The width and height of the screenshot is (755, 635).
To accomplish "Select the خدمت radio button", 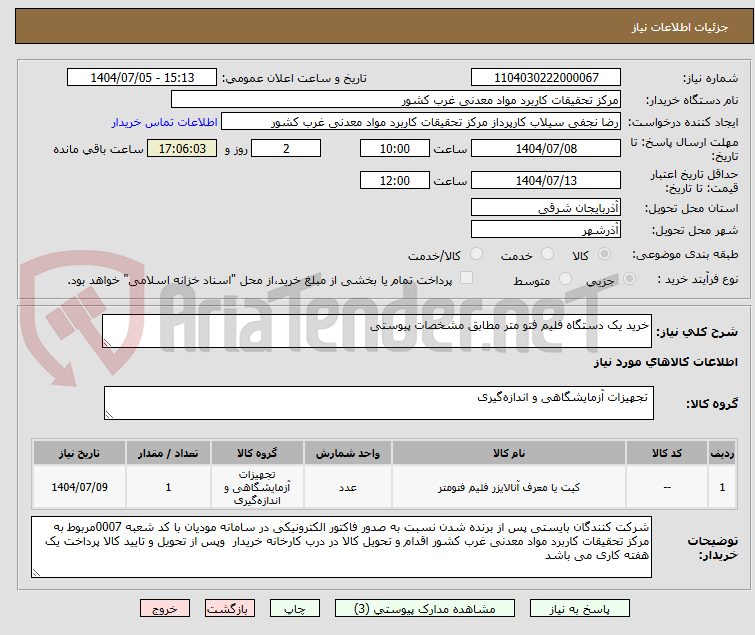I will point(547,254).
